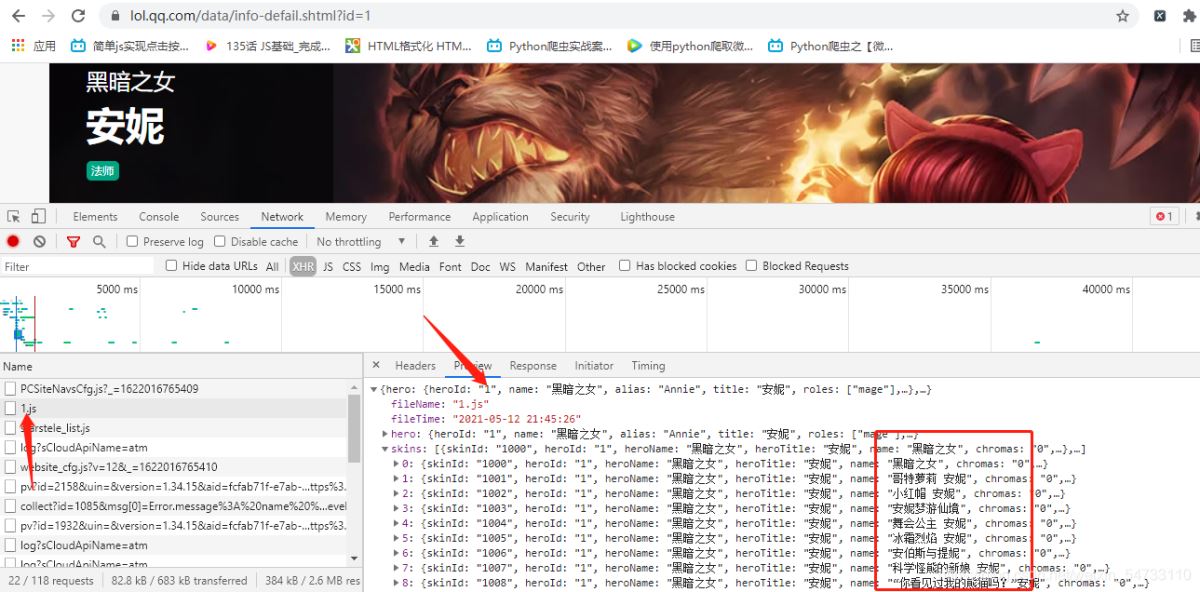Toggle the red filter funnel icon
This screenshot has height=592, width=1200.
73,241
